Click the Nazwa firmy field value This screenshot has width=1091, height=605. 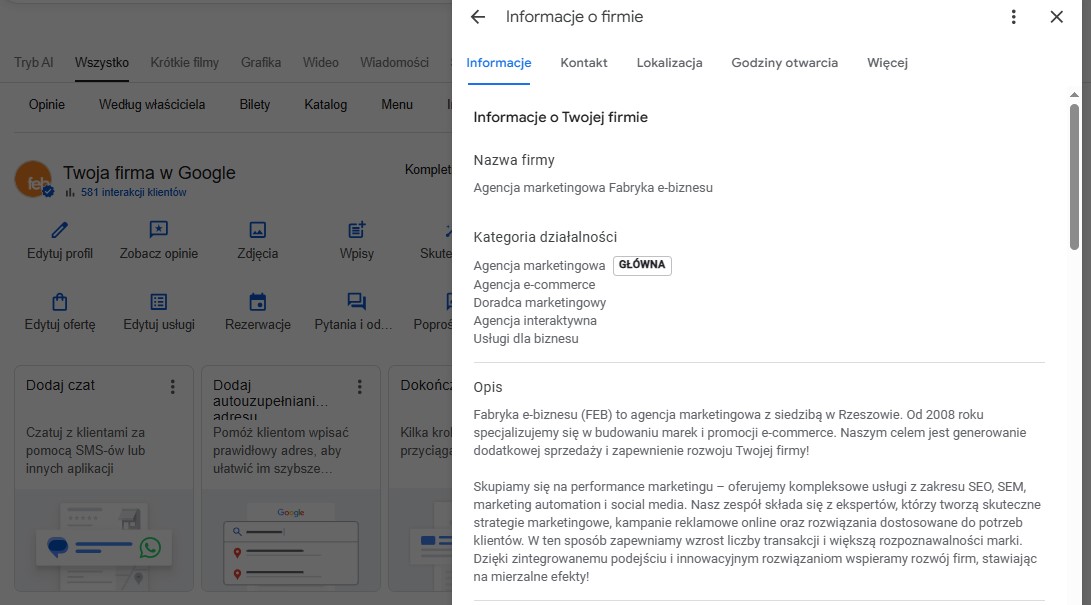[x=593, y=187]
